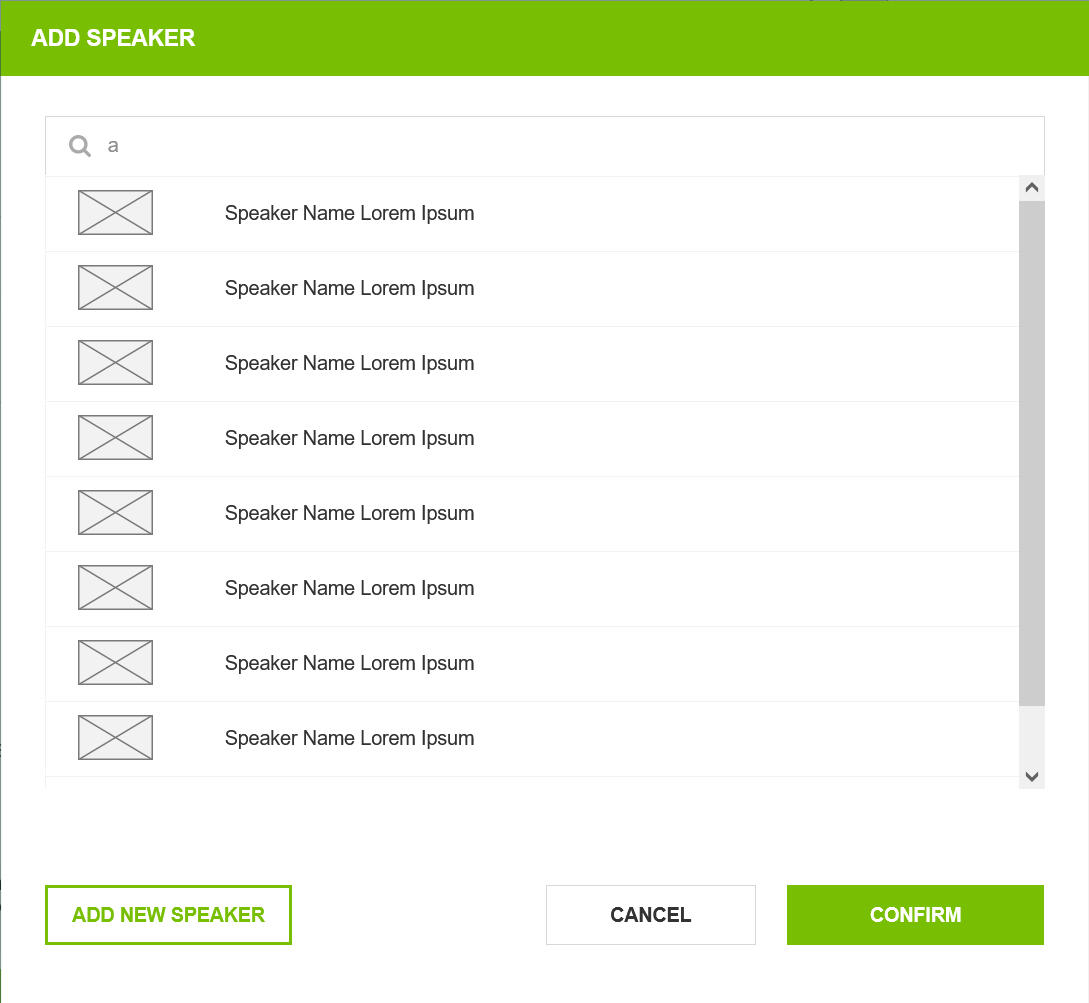Viewport: 1089px width, 1003px height.
Task: Choose the fifth Speaker Name Lorem Ipsum entry
Action: [x=349, y=513]
